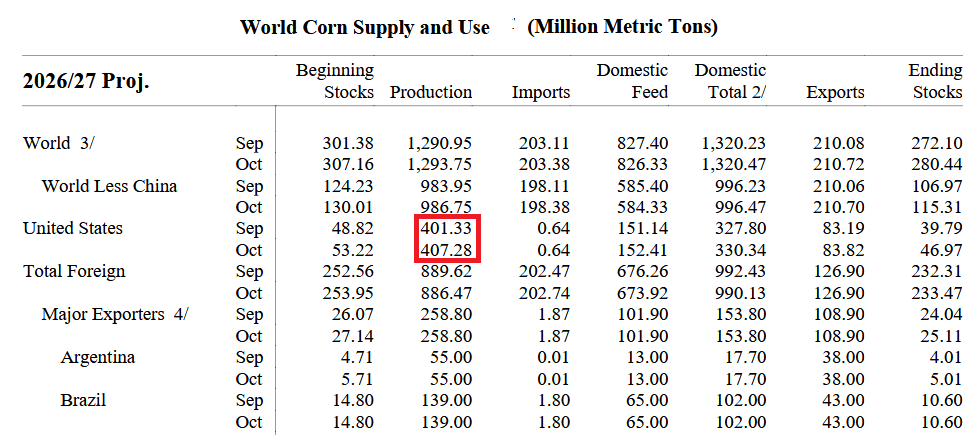Click World Oct beginning stocks value 307.16
The image size is (969, 444).
348,164
